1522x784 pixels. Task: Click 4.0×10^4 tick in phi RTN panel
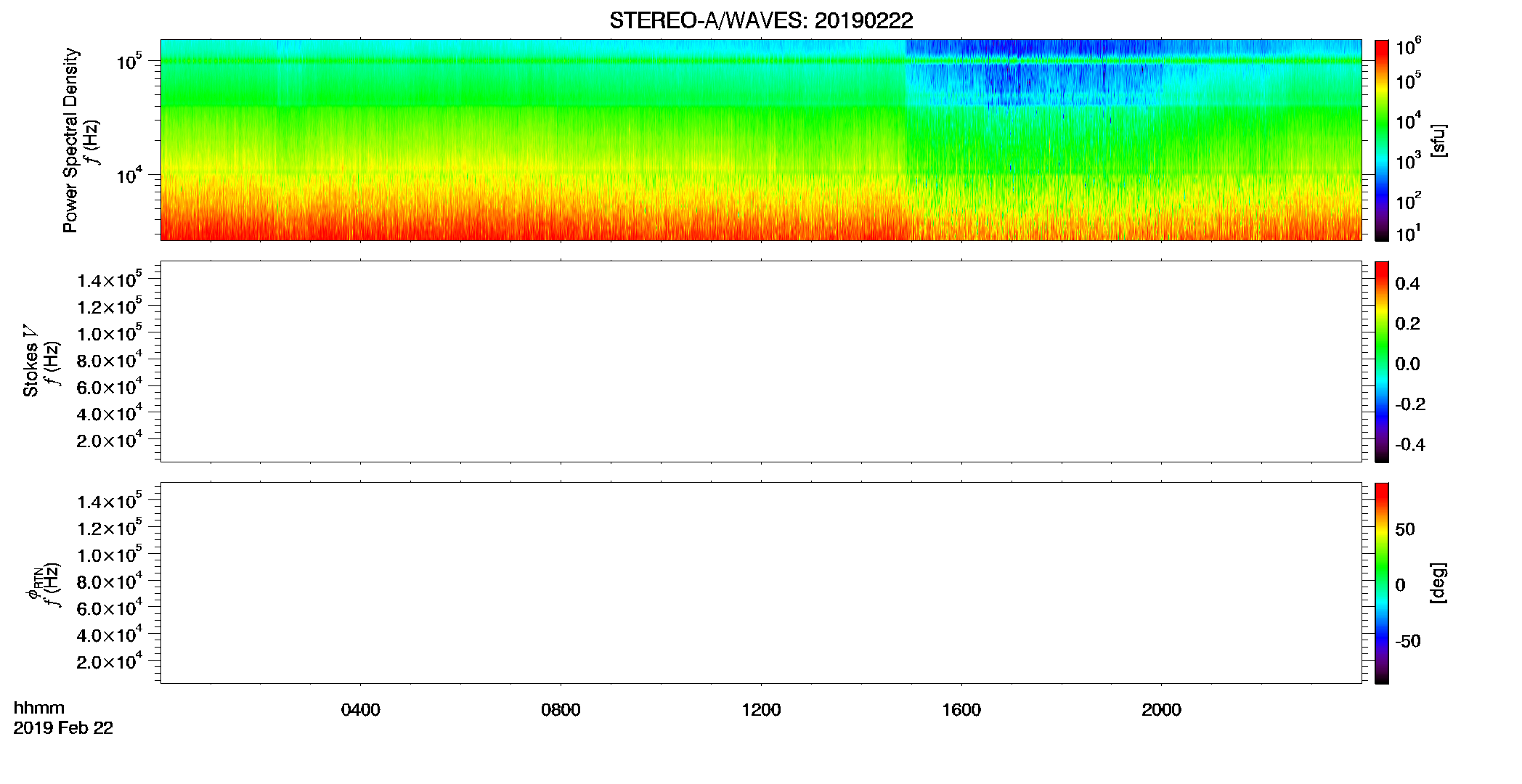[110, 634]
